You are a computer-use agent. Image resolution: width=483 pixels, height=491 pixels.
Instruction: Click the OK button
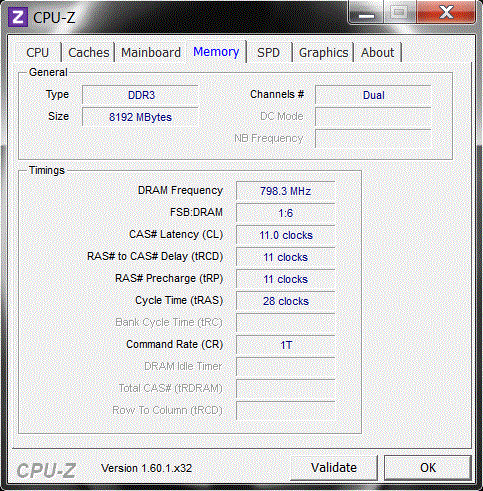[428, 468]
